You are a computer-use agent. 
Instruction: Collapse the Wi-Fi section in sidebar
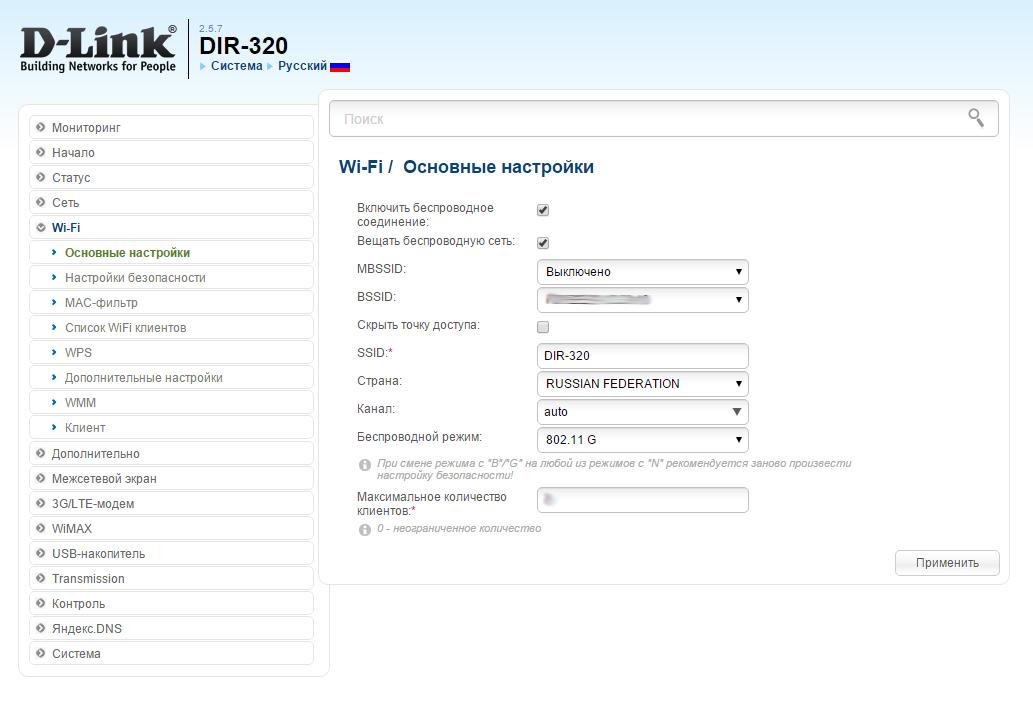[x=66, y=228]
